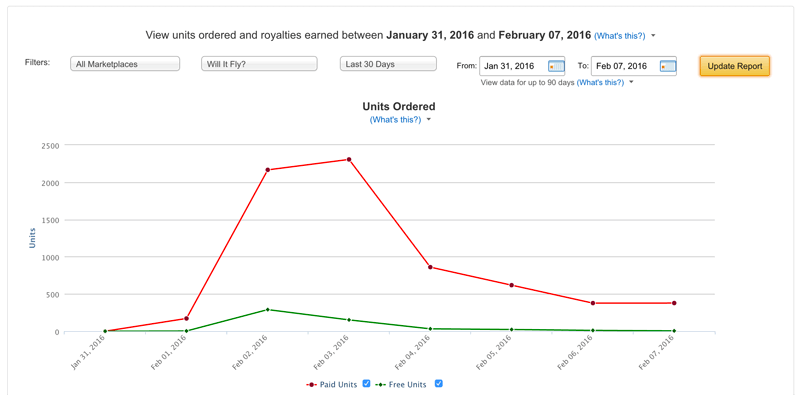
Task: Open the To date calendar icon
Action: [x=667, y=66]
